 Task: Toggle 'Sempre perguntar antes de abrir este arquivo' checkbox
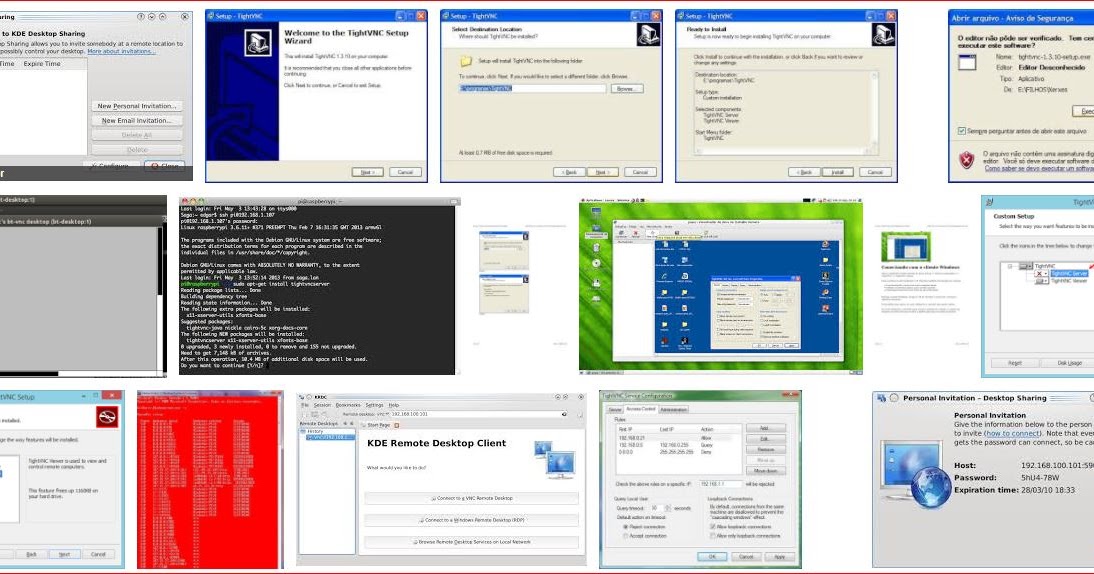coord(962,130)
